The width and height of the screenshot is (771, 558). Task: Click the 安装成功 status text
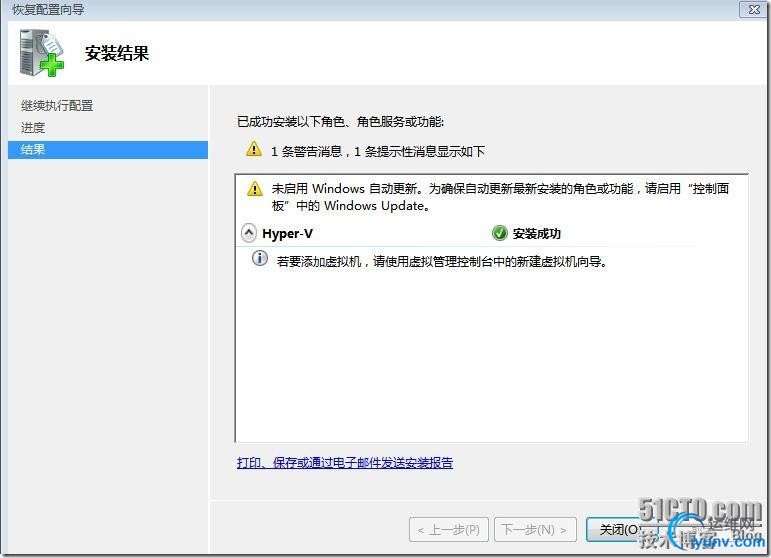[536, 234]
